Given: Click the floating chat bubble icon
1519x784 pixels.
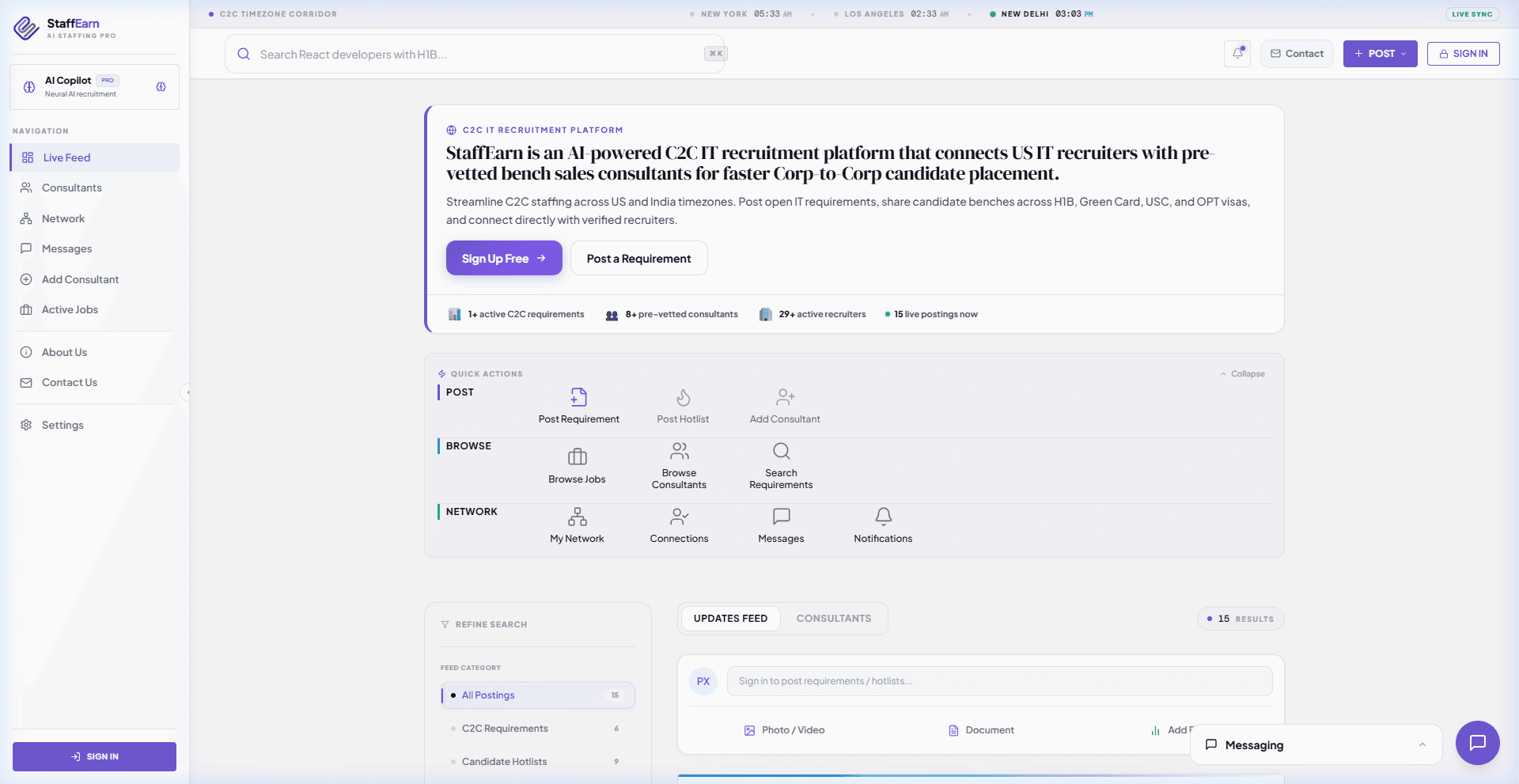Looking at the screenshot, I should click(1477, 743).
